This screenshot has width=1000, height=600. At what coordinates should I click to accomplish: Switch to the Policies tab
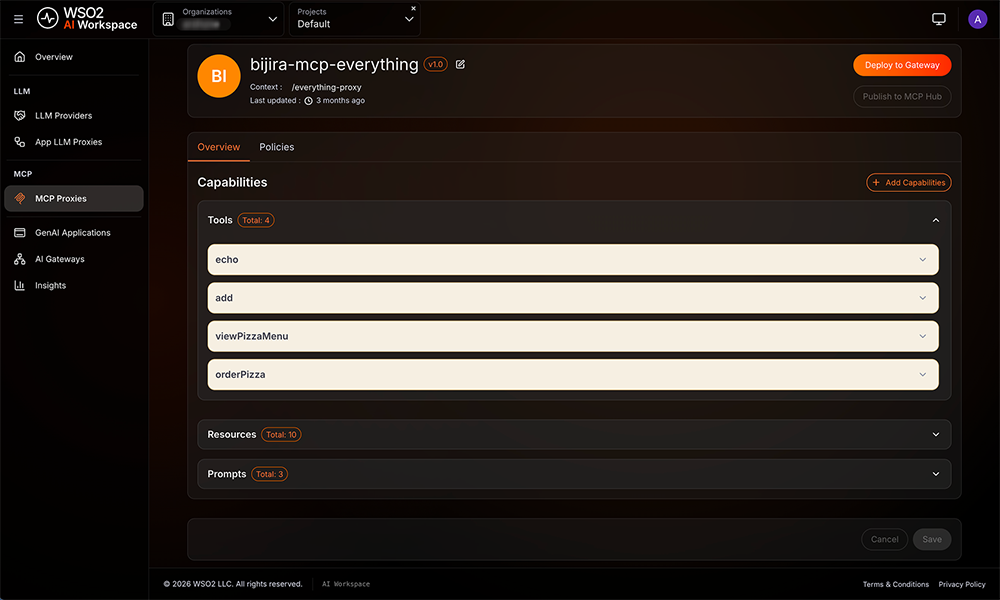[277, 147]
